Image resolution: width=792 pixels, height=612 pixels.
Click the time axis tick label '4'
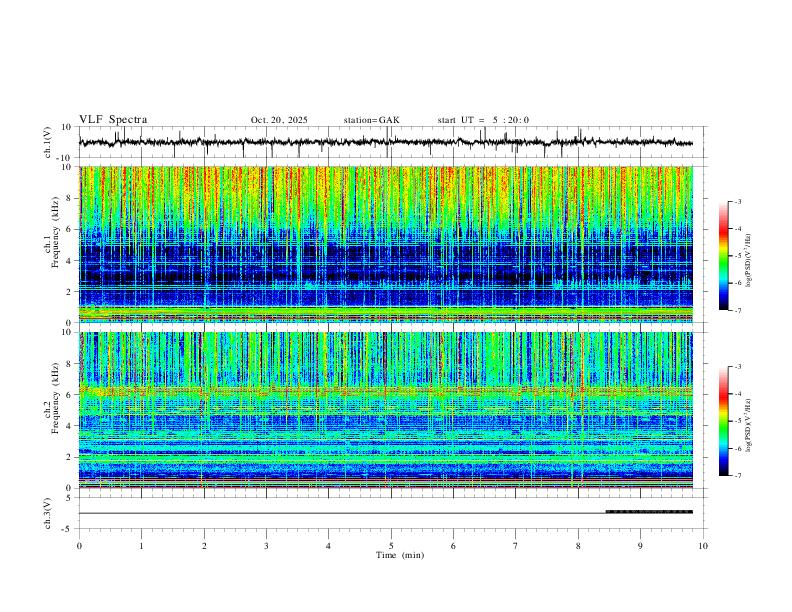328,546
